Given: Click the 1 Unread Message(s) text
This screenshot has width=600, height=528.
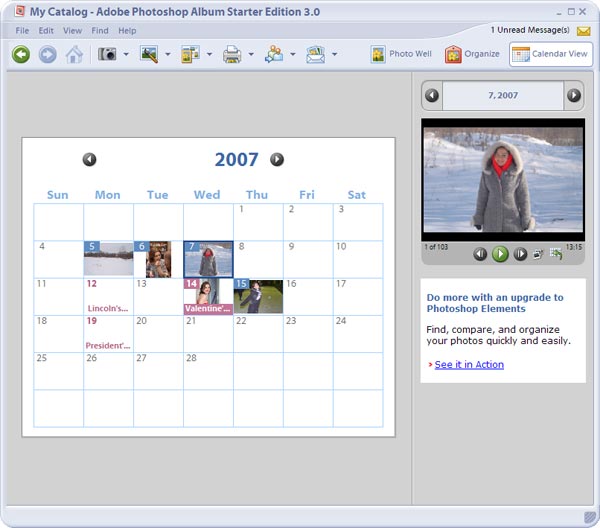Looking at the screenshot, I should (x=530, y=30).
